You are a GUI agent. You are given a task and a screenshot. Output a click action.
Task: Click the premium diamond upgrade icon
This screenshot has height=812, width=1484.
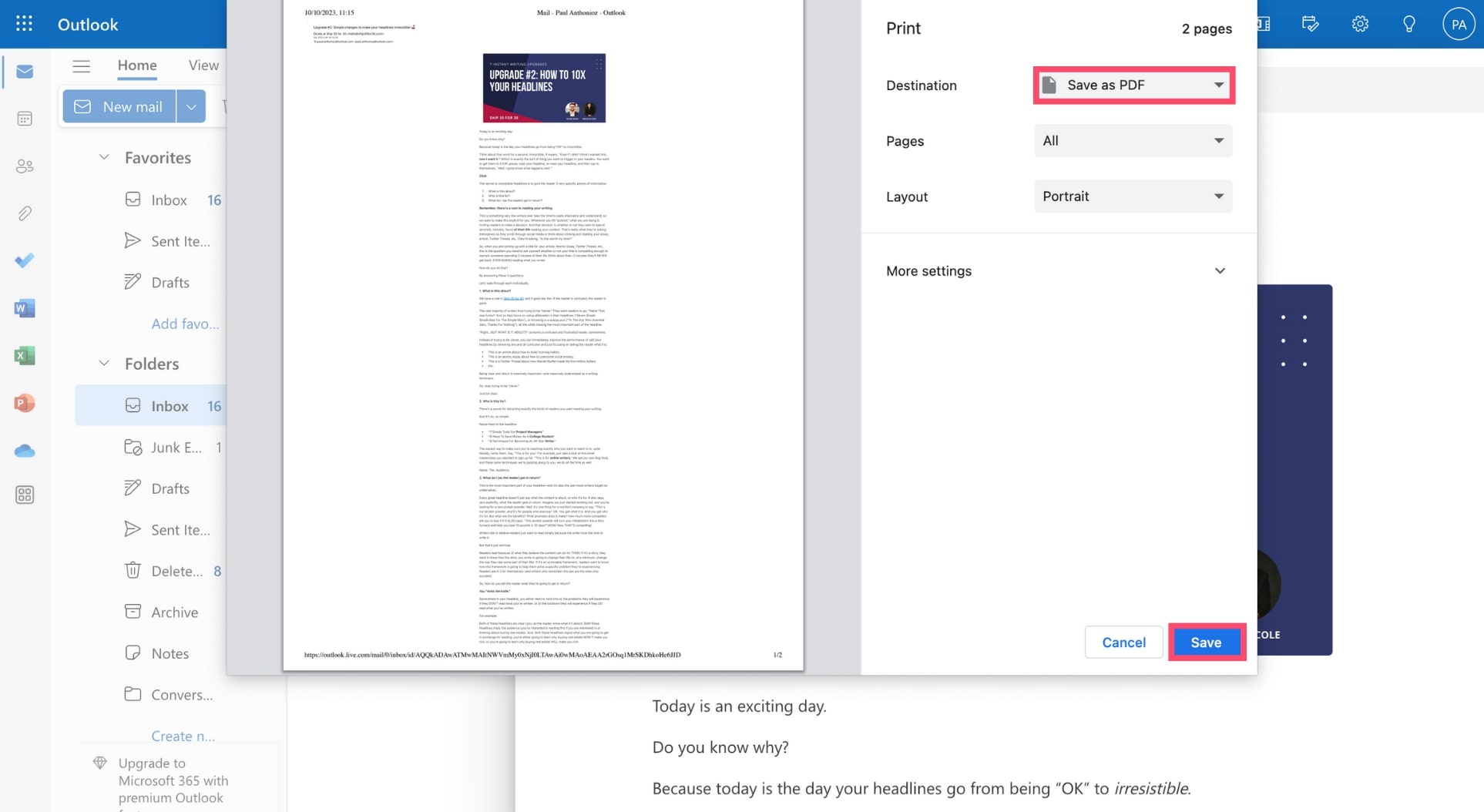coord(100,763)
